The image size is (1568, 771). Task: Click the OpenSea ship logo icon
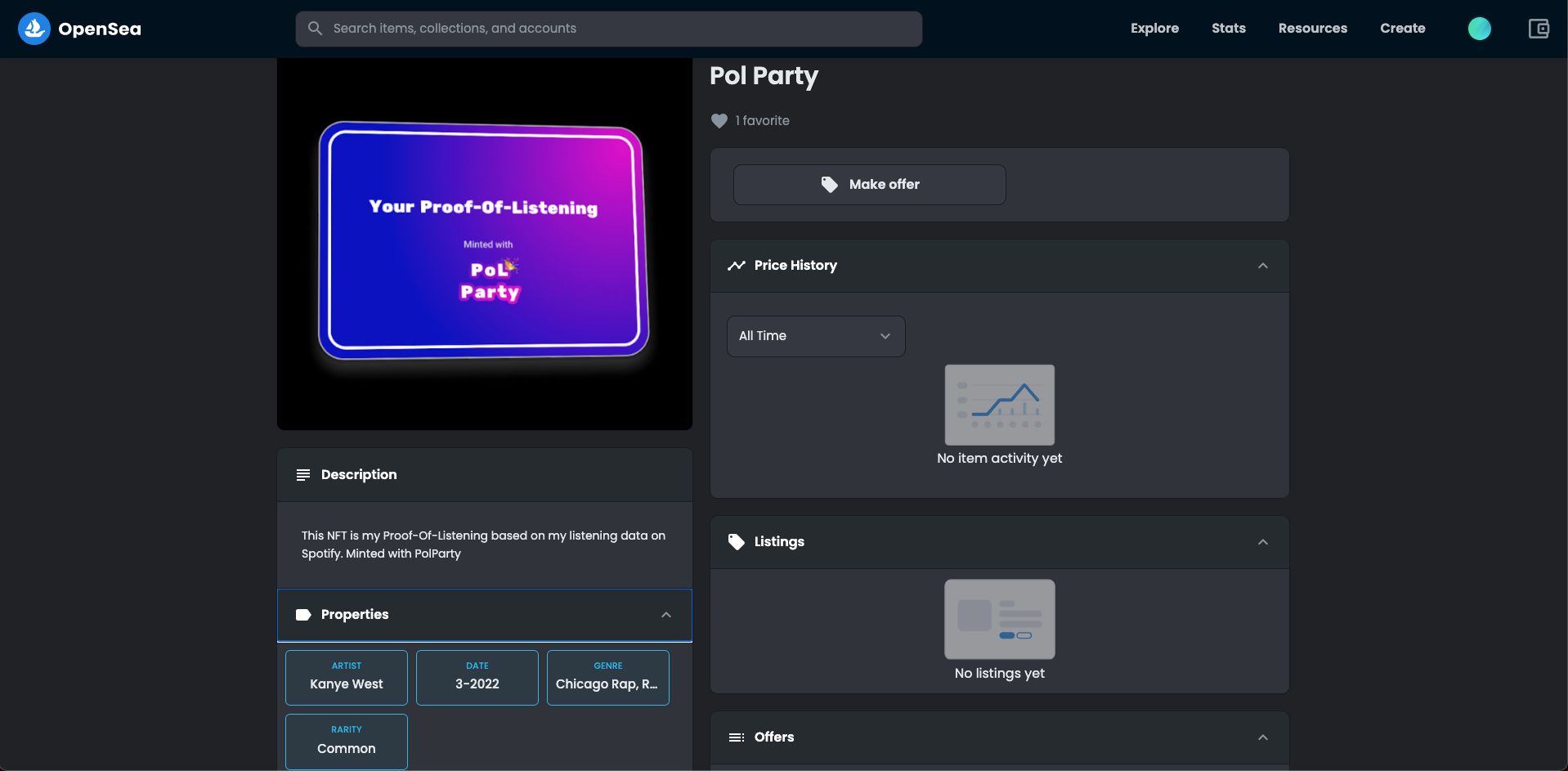click(x=34, y=29)
